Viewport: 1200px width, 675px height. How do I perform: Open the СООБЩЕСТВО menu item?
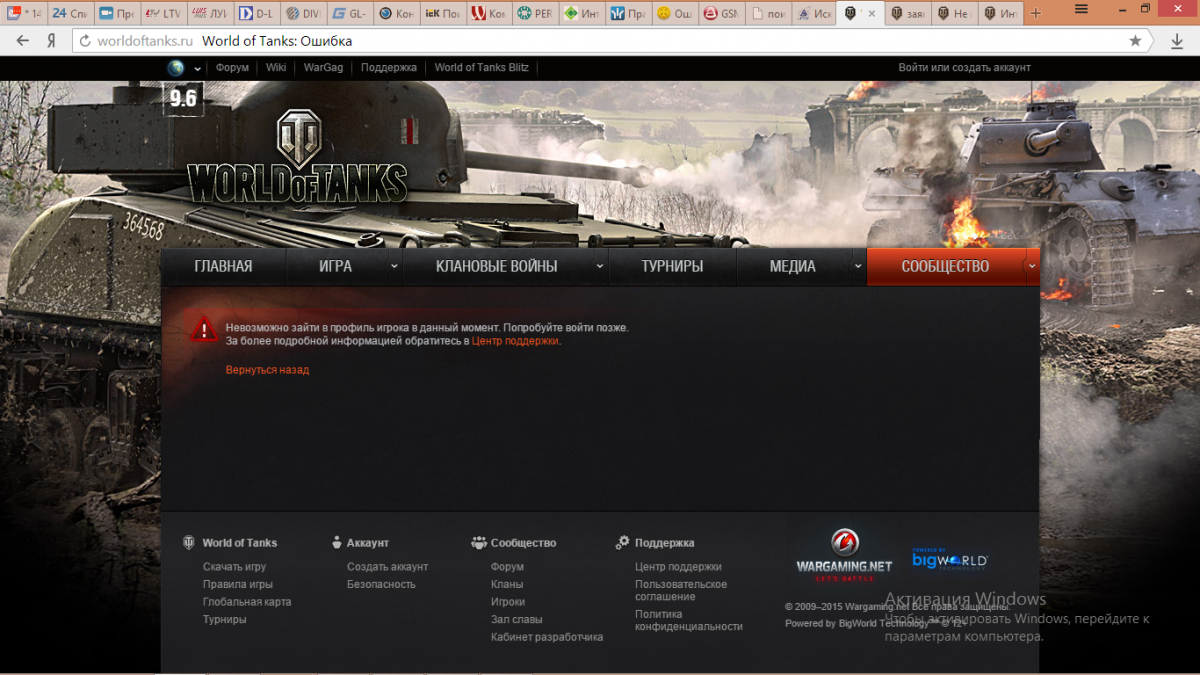click(945, 266)
